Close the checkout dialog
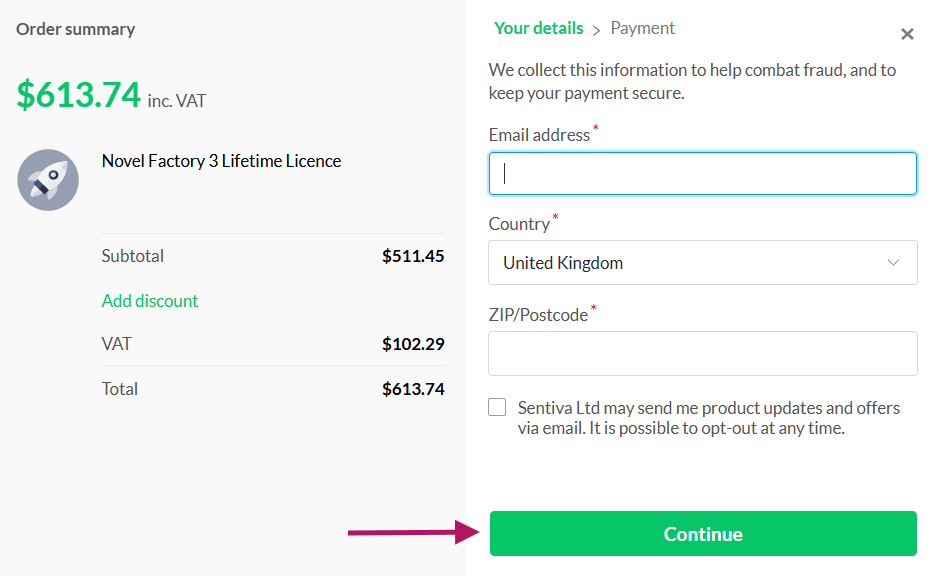 (907, 34)
